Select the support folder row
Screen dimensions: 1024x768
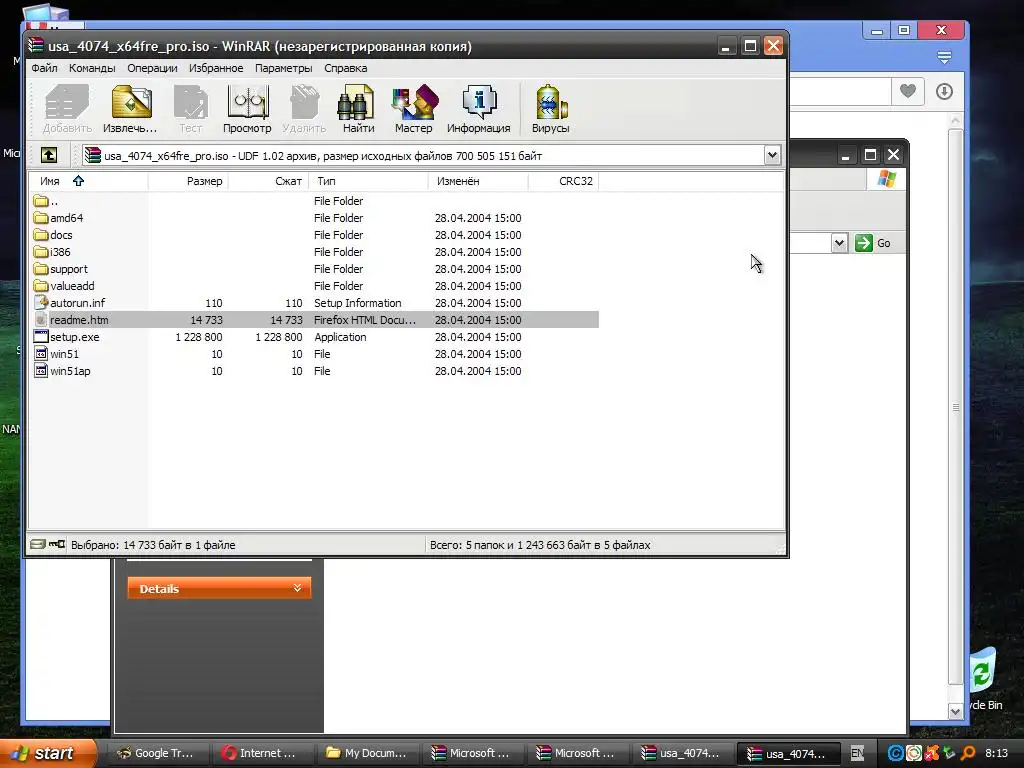click(315, 268)
